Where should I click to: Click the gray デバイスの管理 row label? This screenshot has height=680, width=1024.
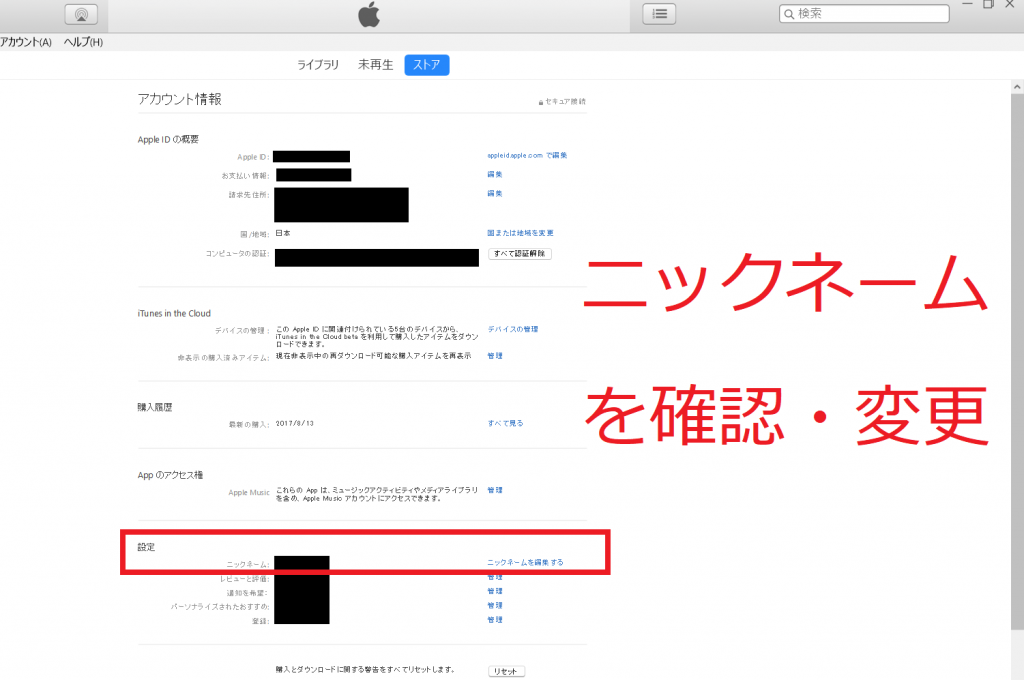(x=242, y=331)
